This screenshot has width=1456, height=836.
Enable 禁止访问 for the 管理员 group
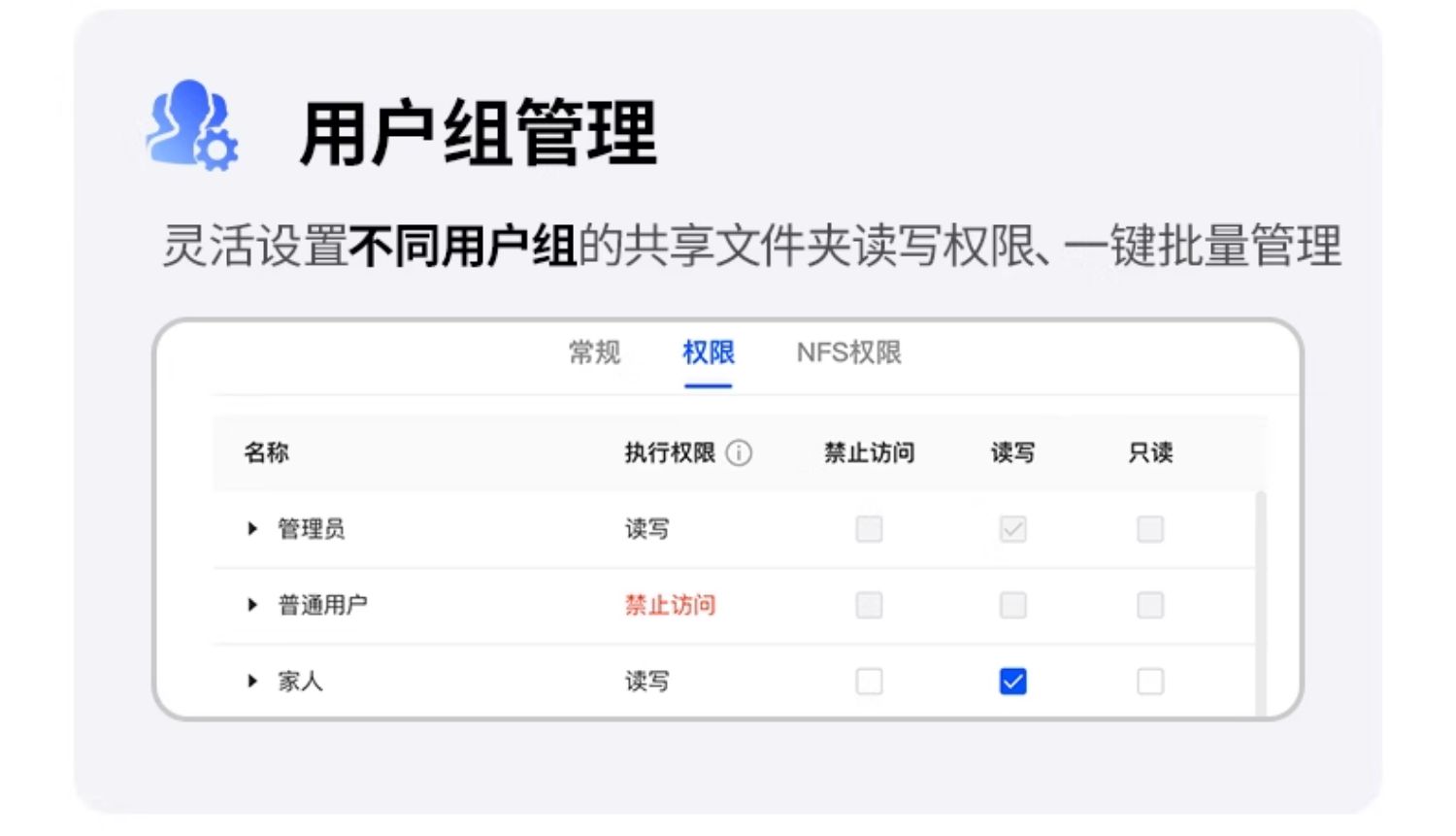pos(868,528)
